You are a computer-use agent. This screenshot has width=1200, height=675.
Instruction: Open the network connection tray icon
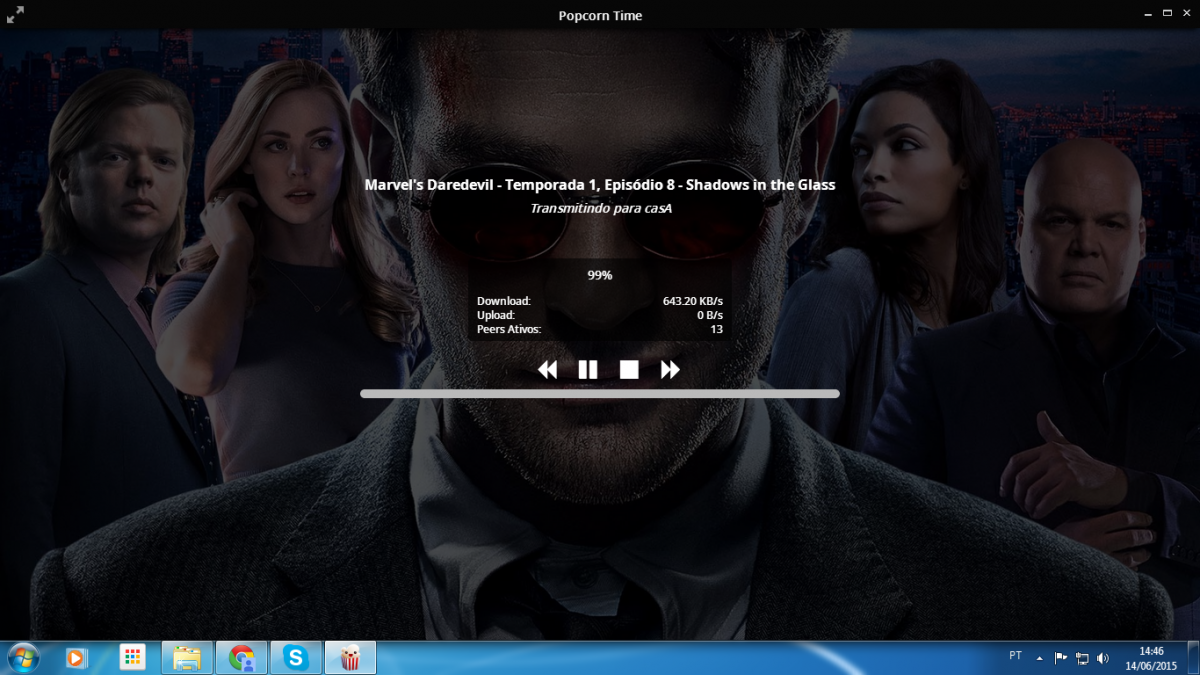pyautogui.click(x=1082, y=658)
